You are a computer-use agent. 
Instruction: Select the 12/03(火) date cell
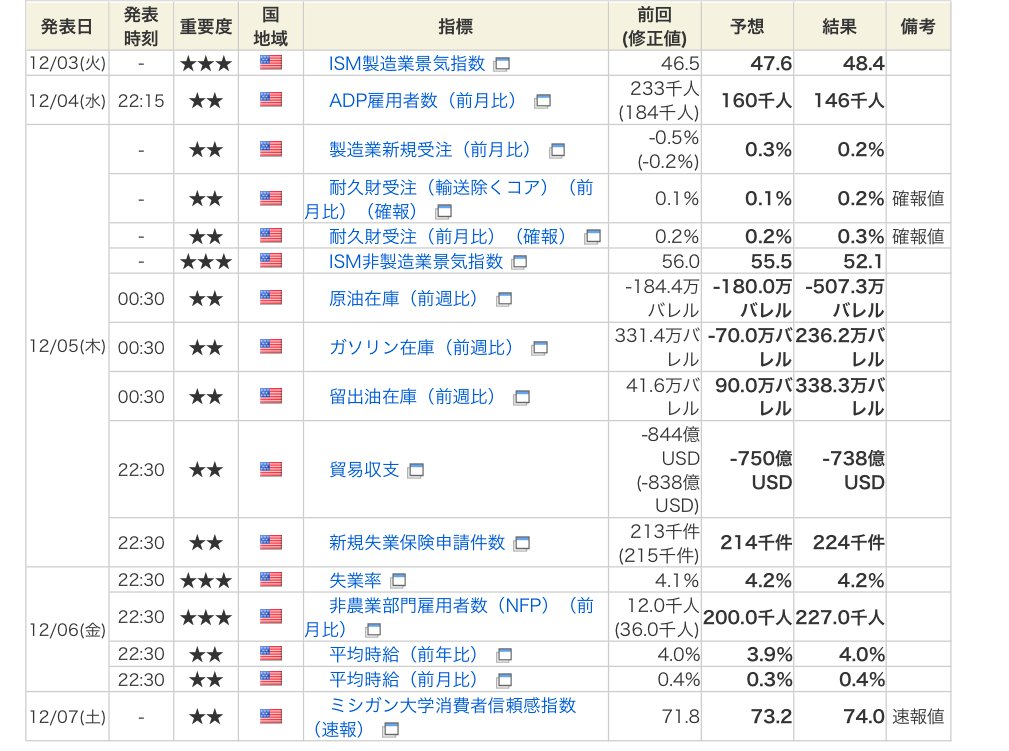click(67, 63)
